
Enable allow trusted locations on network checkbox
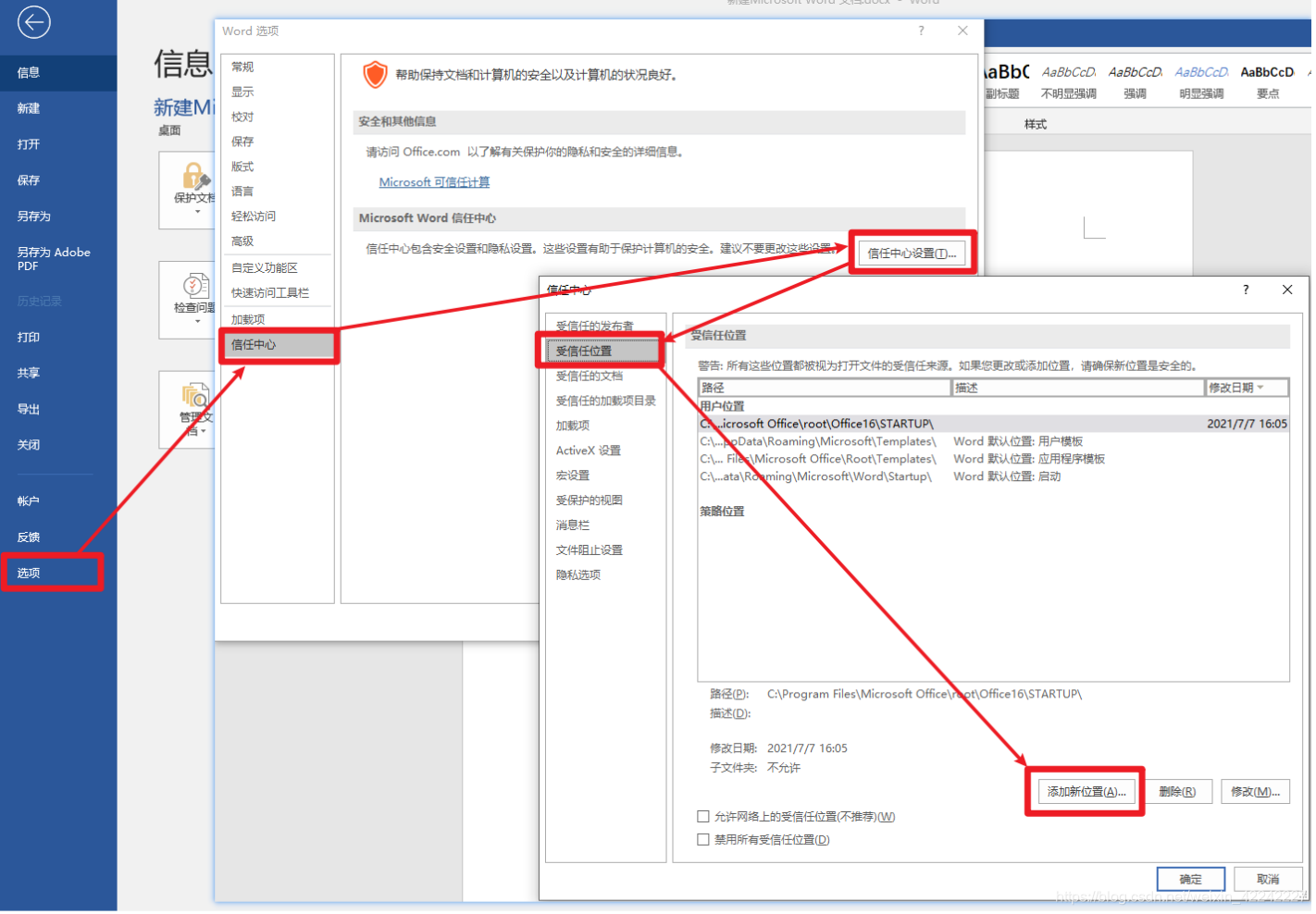pyautogui.click(x=705, y=819)
